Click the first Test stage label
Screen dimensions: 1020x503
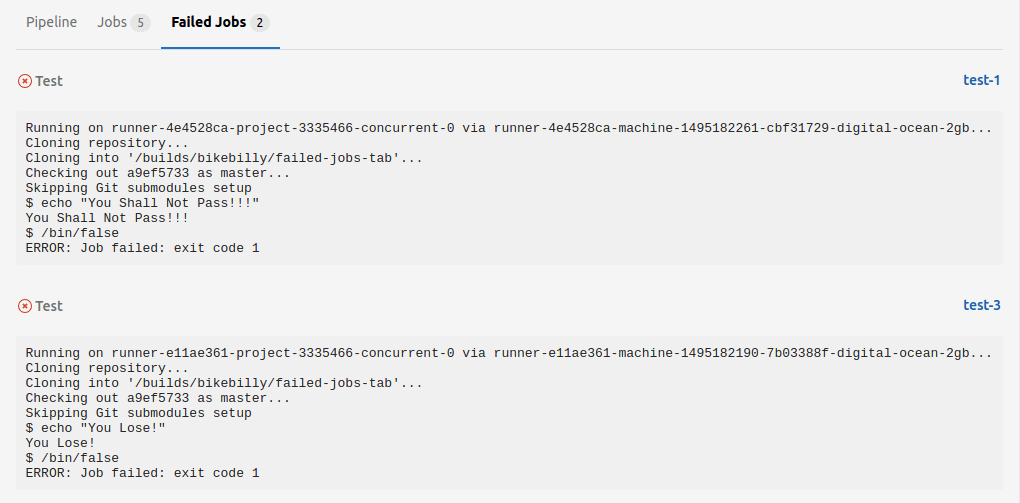[49, 81]
